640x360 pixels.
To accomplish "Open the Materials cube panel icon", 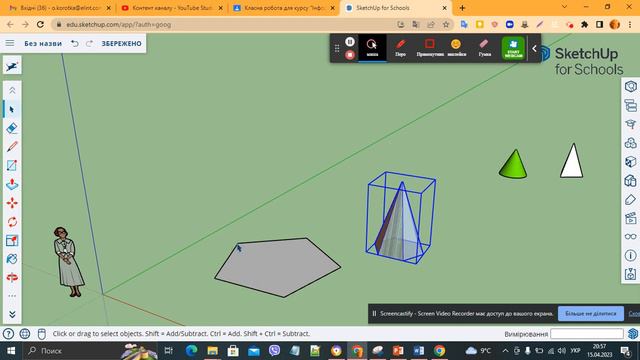I will (x=631, y=162).
